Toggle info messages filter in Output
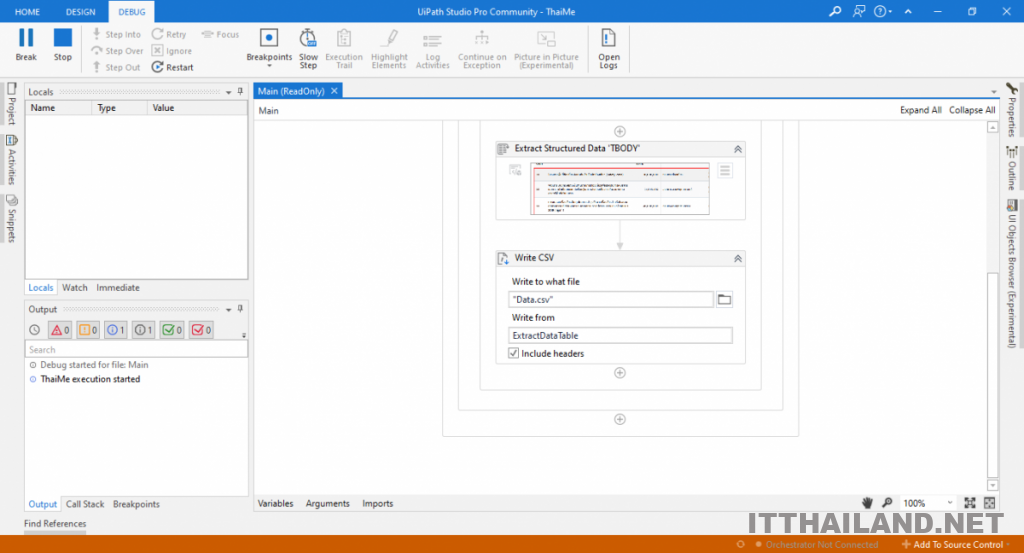This screenshot has width=1024, height=553. tap(116, 330)
